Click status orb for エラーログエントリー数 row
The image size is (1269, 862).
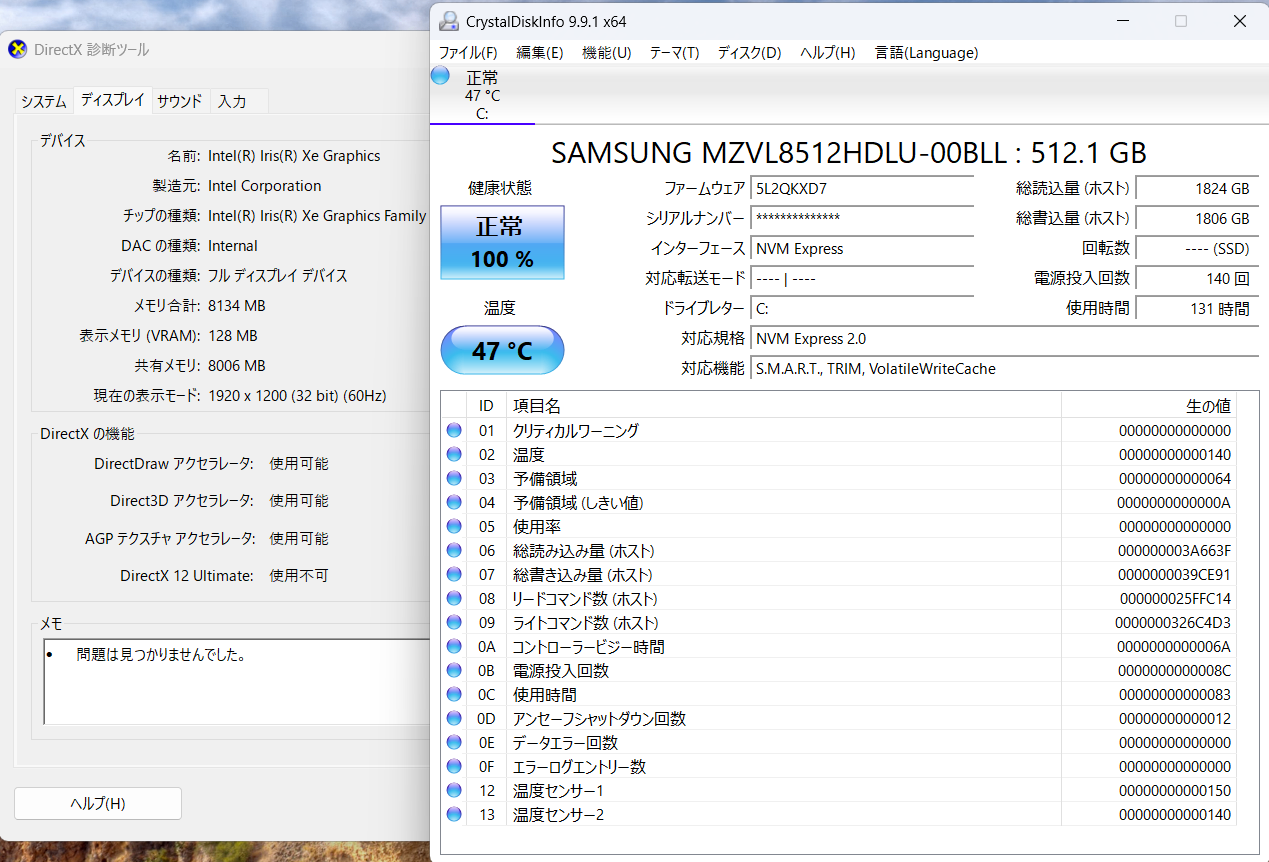(454, 766)
